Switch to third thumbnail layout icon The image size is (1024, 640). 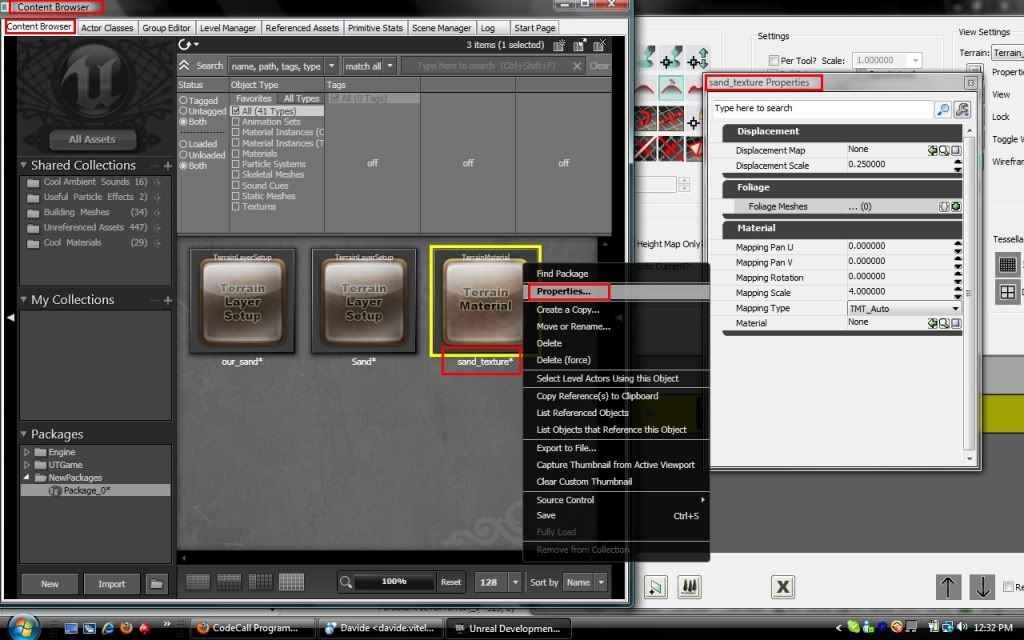[261, 582]
